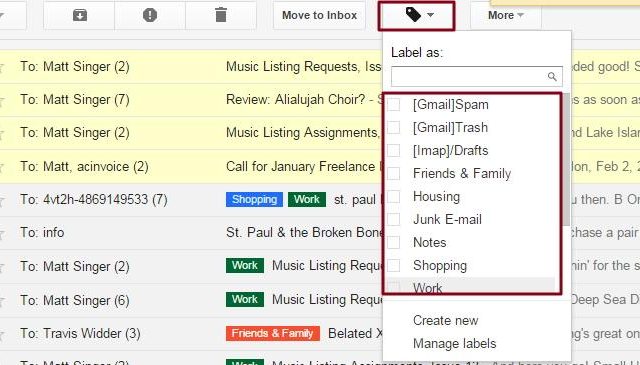
Task: Click the Housing label text
Action: coord(436,196)
